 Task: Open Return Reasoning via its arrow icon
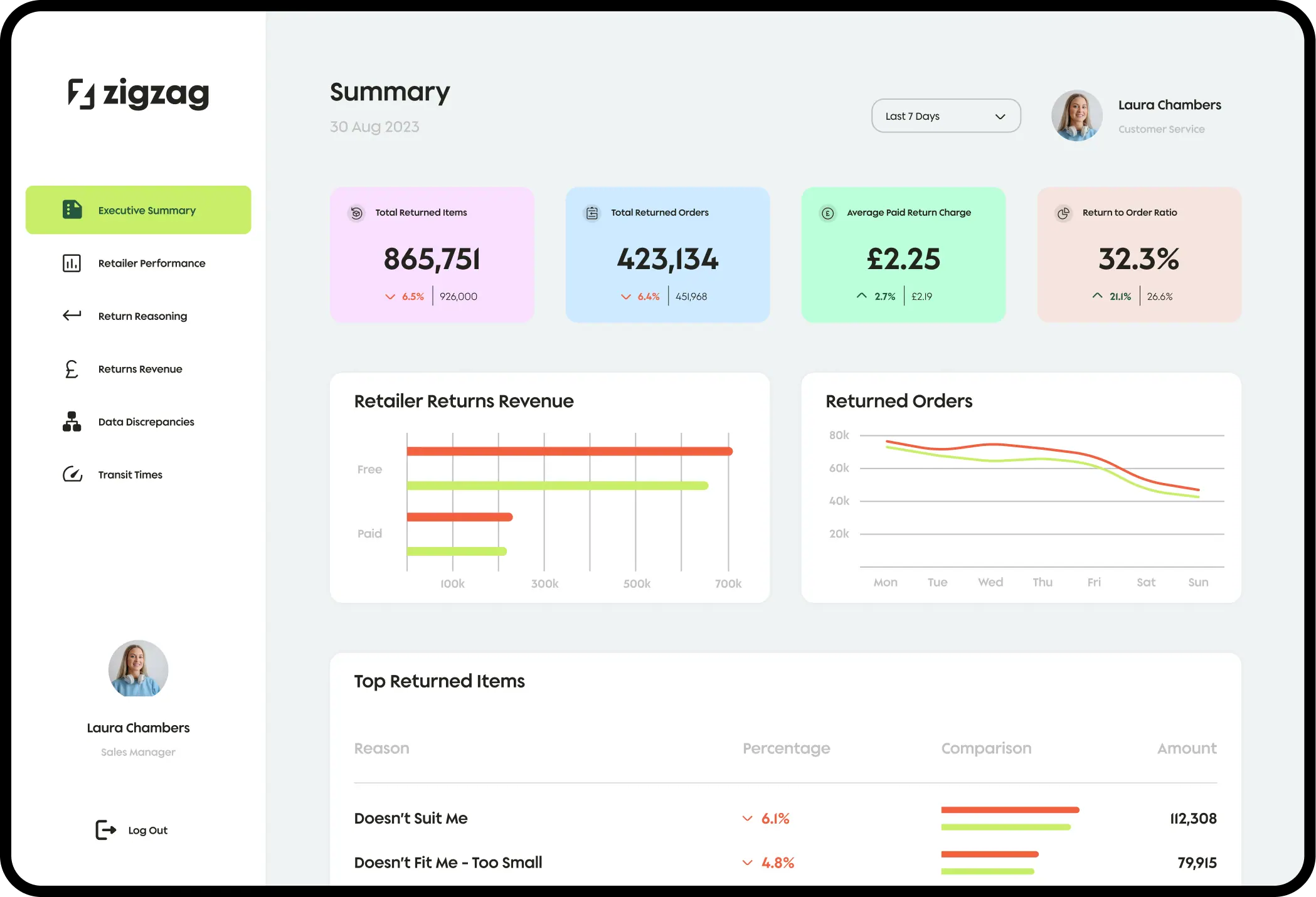[71, 316]
